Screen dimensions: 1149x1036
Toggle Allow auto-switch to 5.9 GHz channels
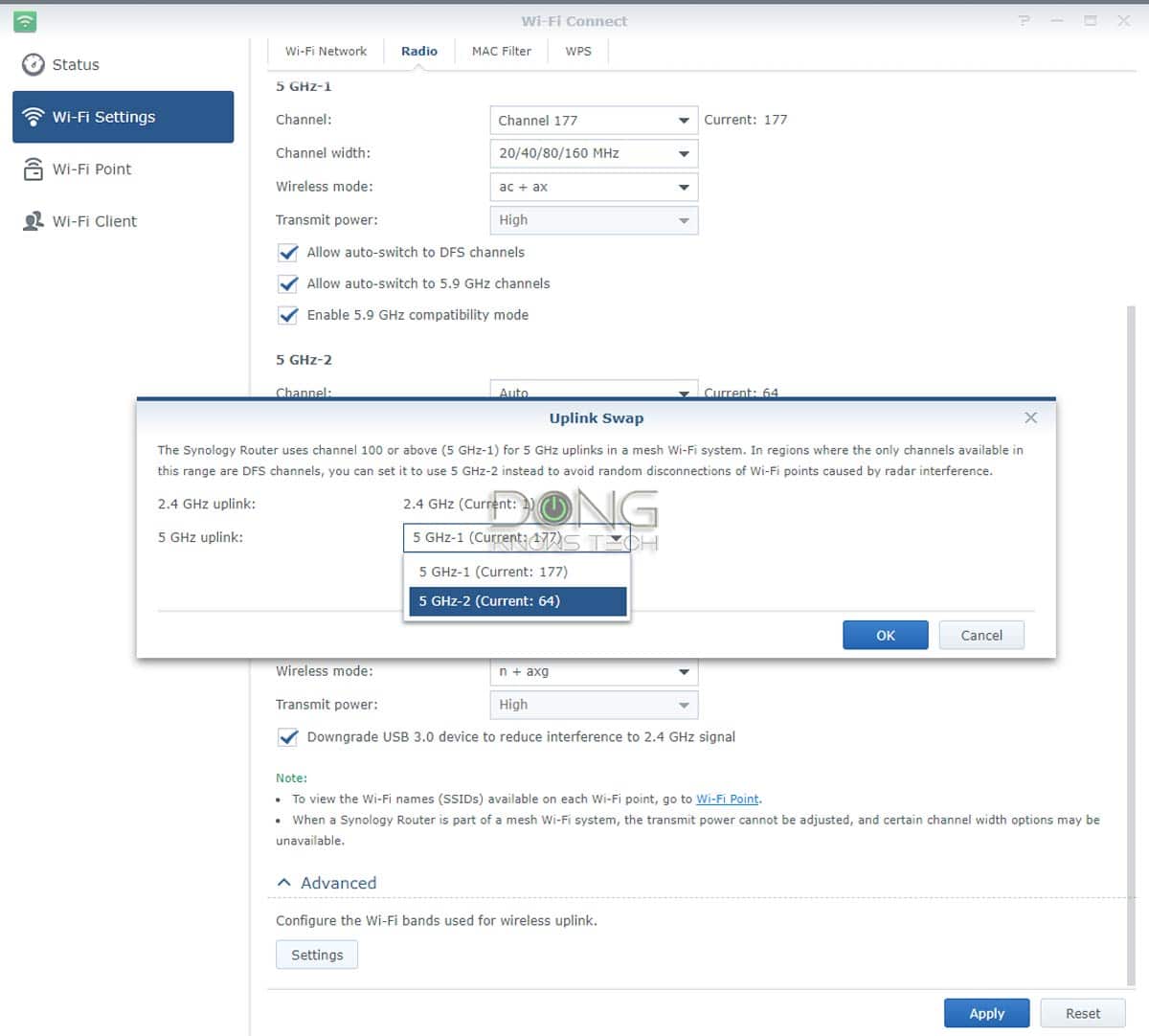point(287,284)
